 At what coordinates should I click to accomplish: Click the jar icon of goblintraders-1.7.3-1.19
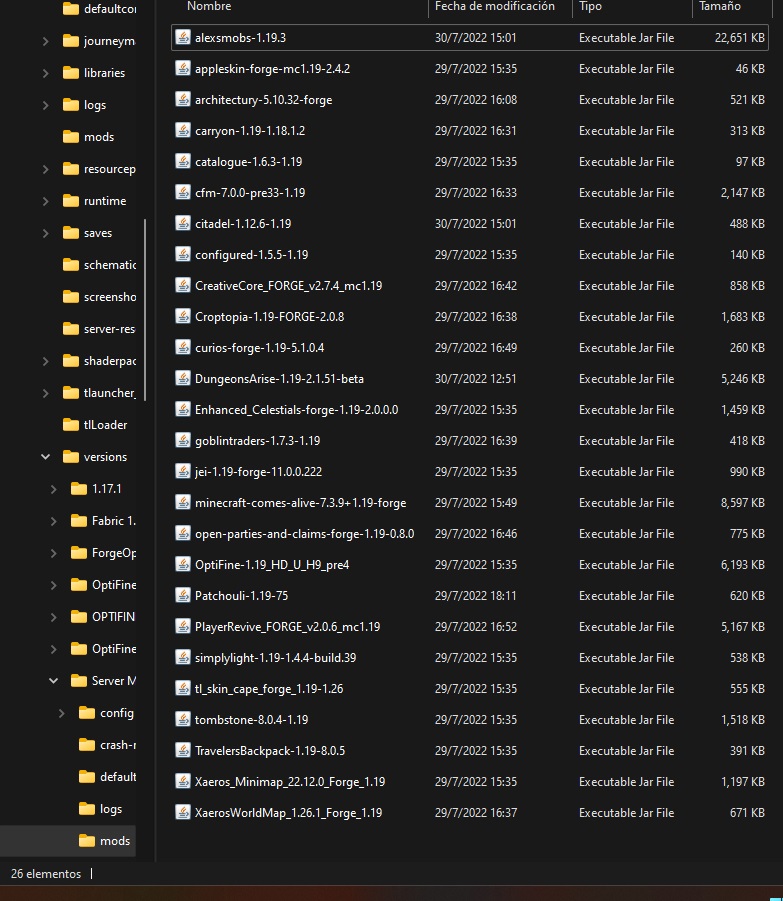point(183,441)
